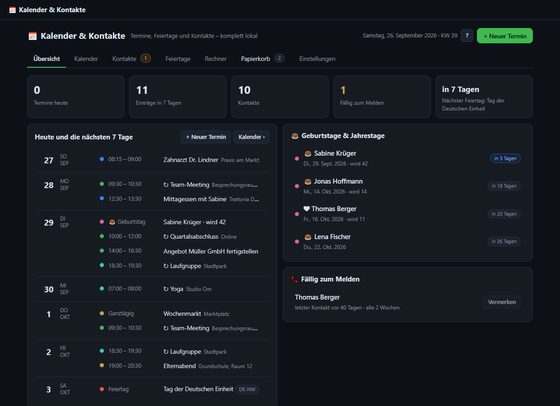The image size is (560, 406).
Task: Click the cake icon beside Jonas Hoffmann
Action: coord(308,181)
